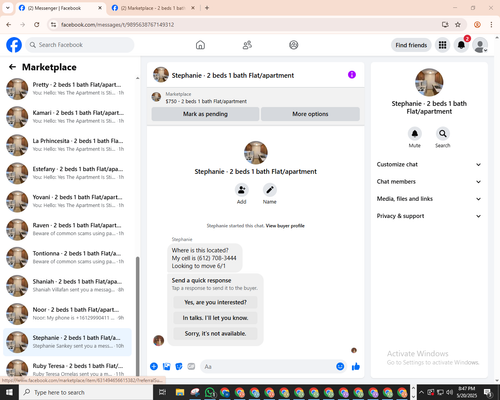Open Task View from the taskbar
The height and width of the screenshot is (400, 500).
click(x=162, y=392)
